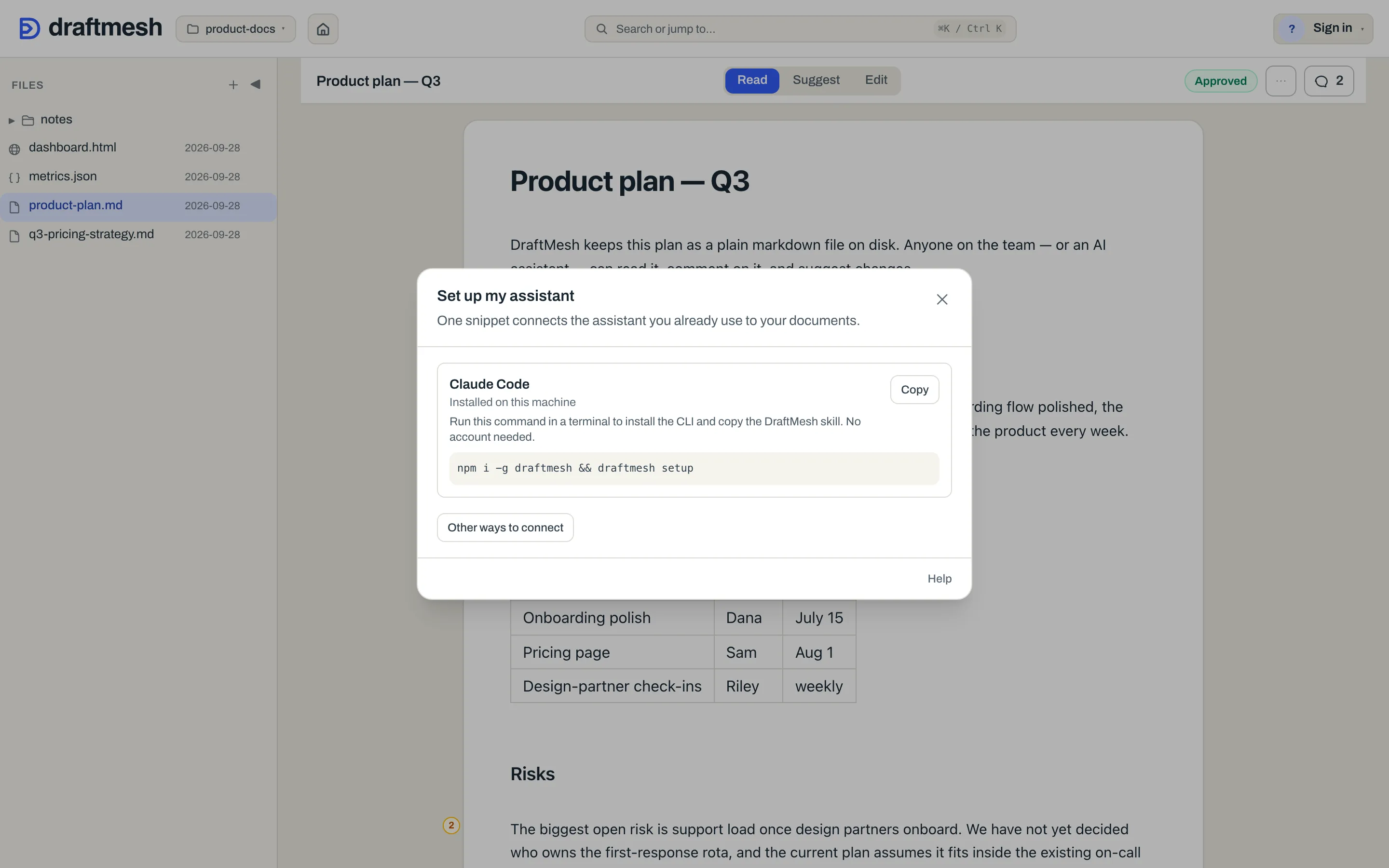Click the Pricing page table cell
This screenshot has height=868, width=1389.
tap(612, 652)
